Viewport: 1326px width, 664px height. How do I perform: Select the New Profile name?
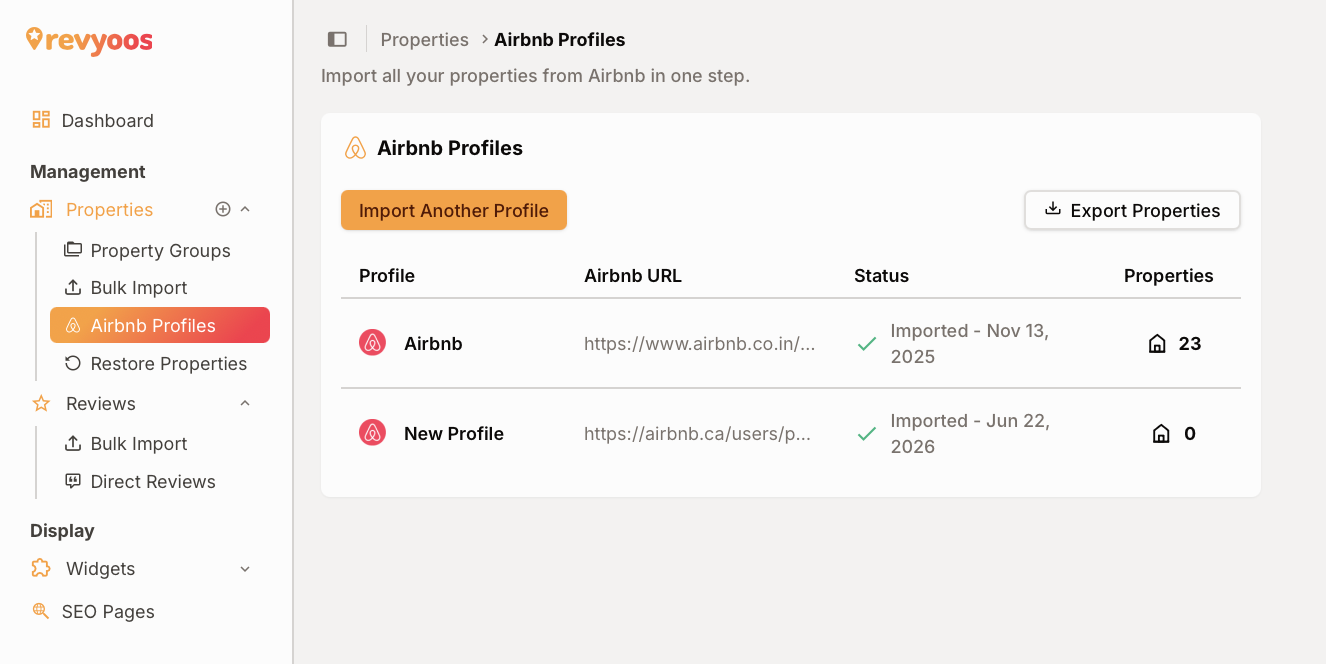pos(454,433)
